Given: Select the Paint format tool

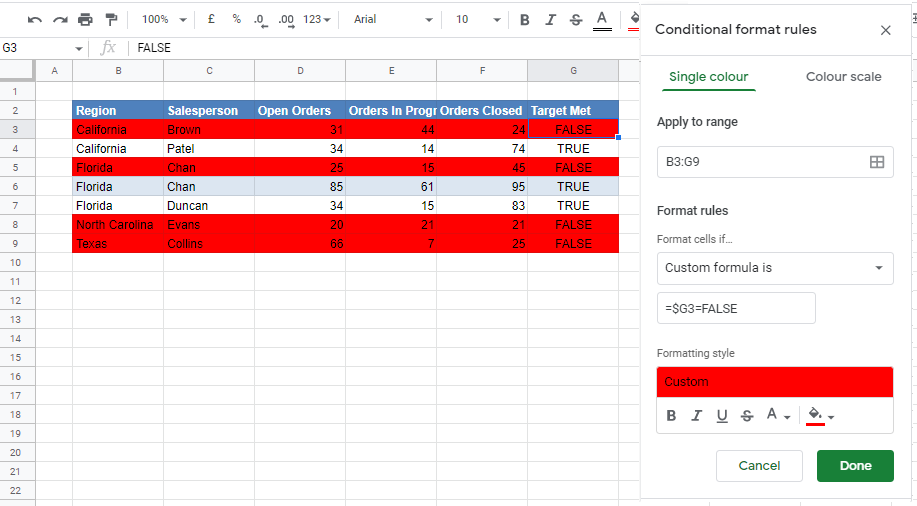Looking at the screenshot, I should (110, 20).
